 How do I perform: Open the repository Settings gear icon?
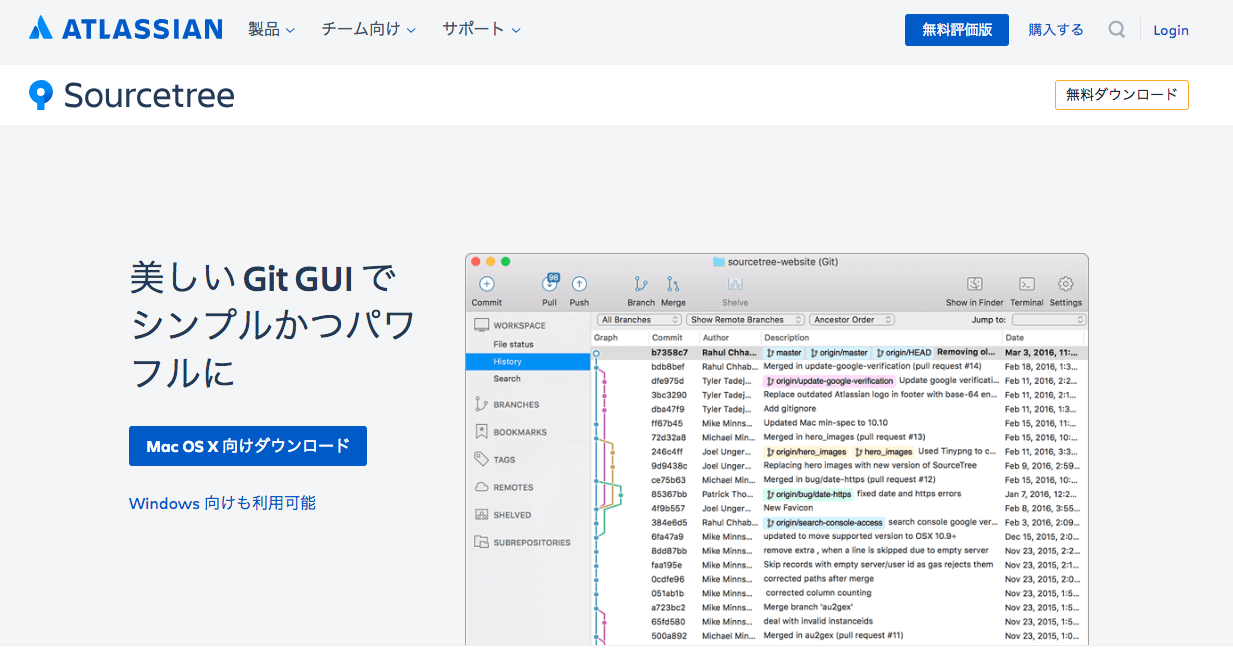point(1065,283)
